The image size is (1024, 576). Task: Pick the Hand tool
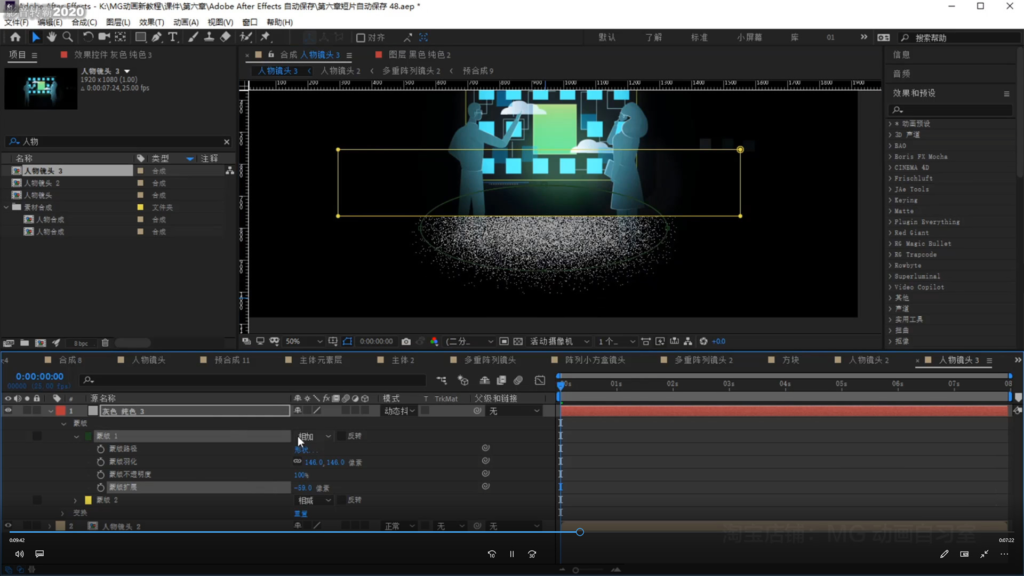[x=52, y=37]
